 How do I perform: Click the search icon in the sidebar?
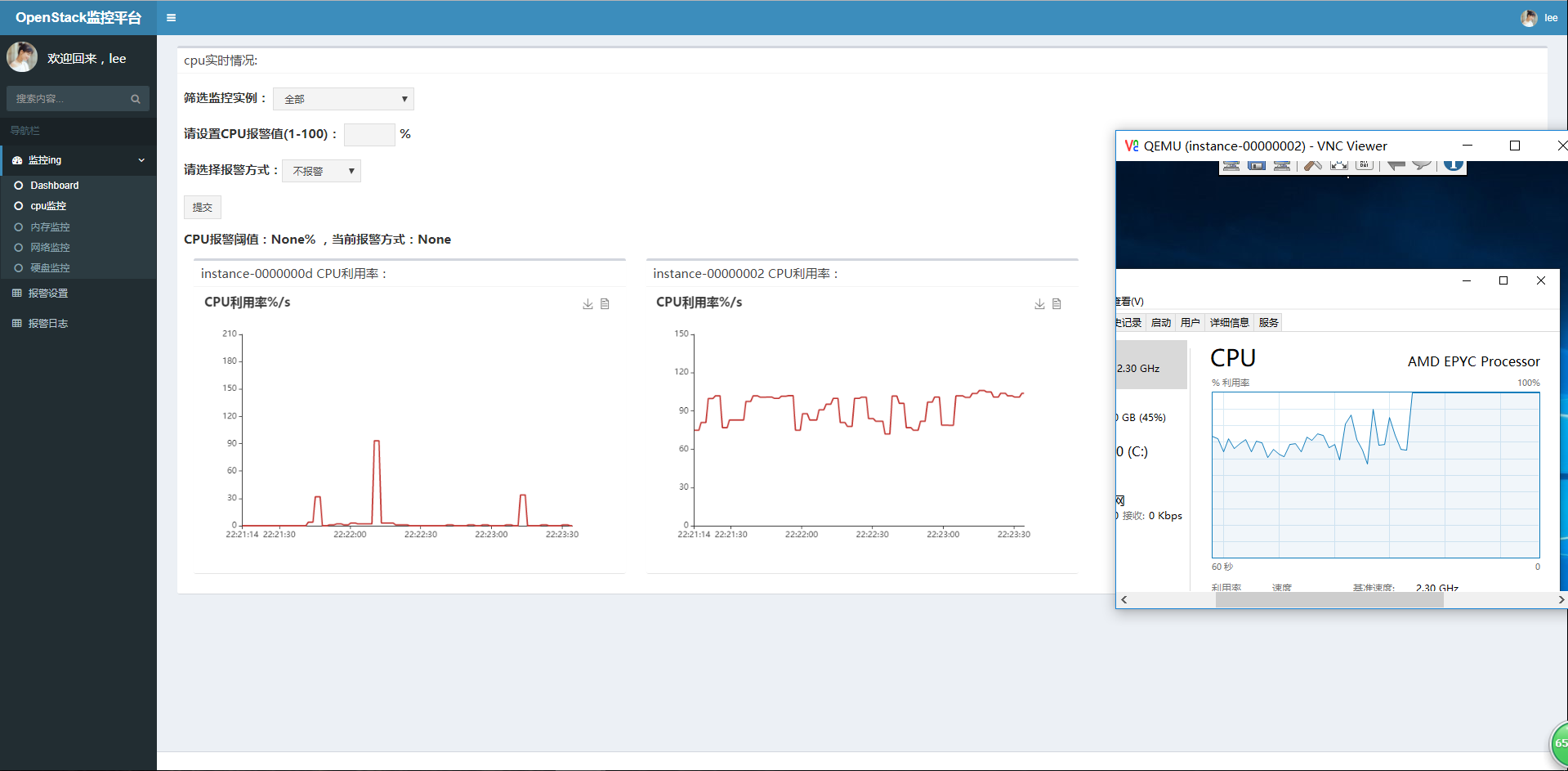[x=135, y=98]
